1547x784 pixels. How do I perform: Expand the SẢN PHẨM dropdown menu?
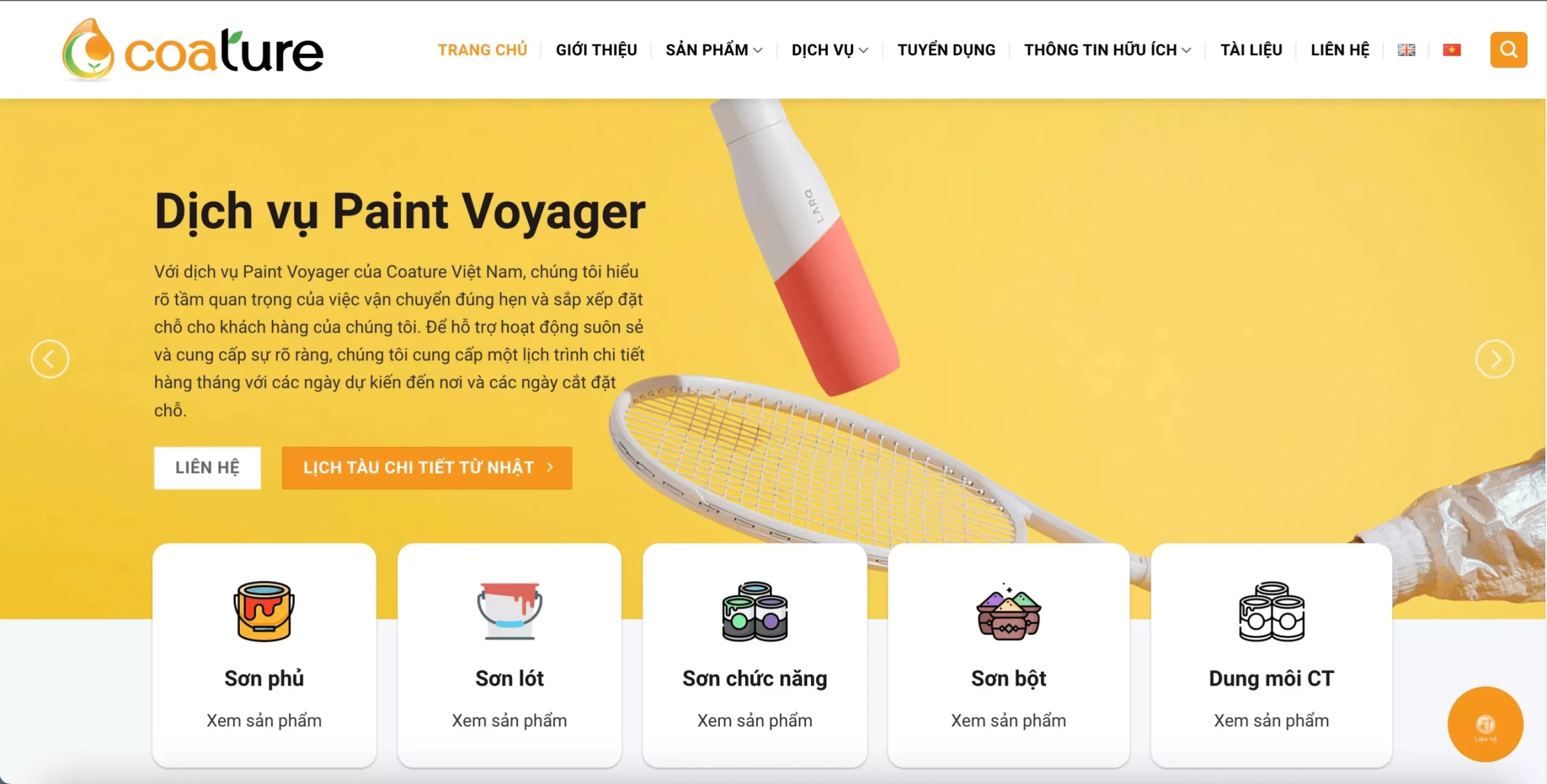(x=714, y=50)
